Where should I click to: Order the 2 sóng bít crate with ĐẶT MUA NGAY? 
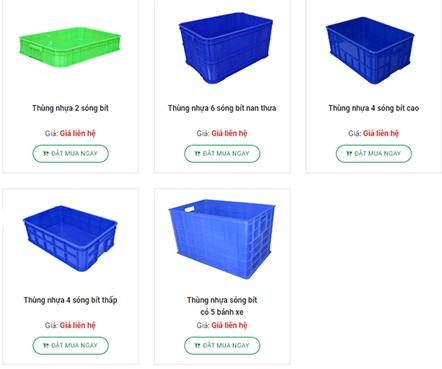(x=70, y=154)
